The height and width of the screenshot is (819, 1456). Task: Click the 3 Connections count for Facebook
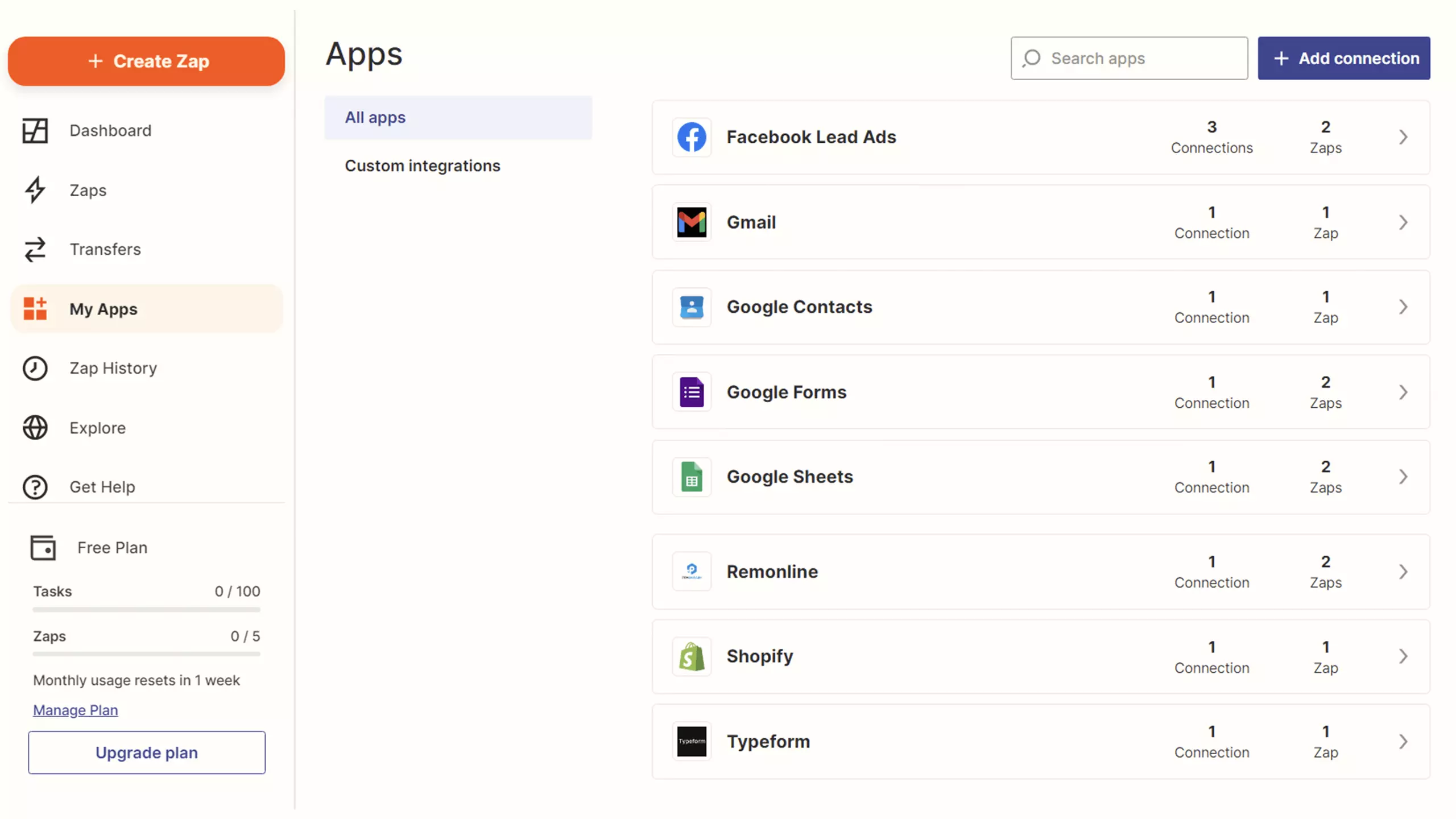pos(1212,137)
